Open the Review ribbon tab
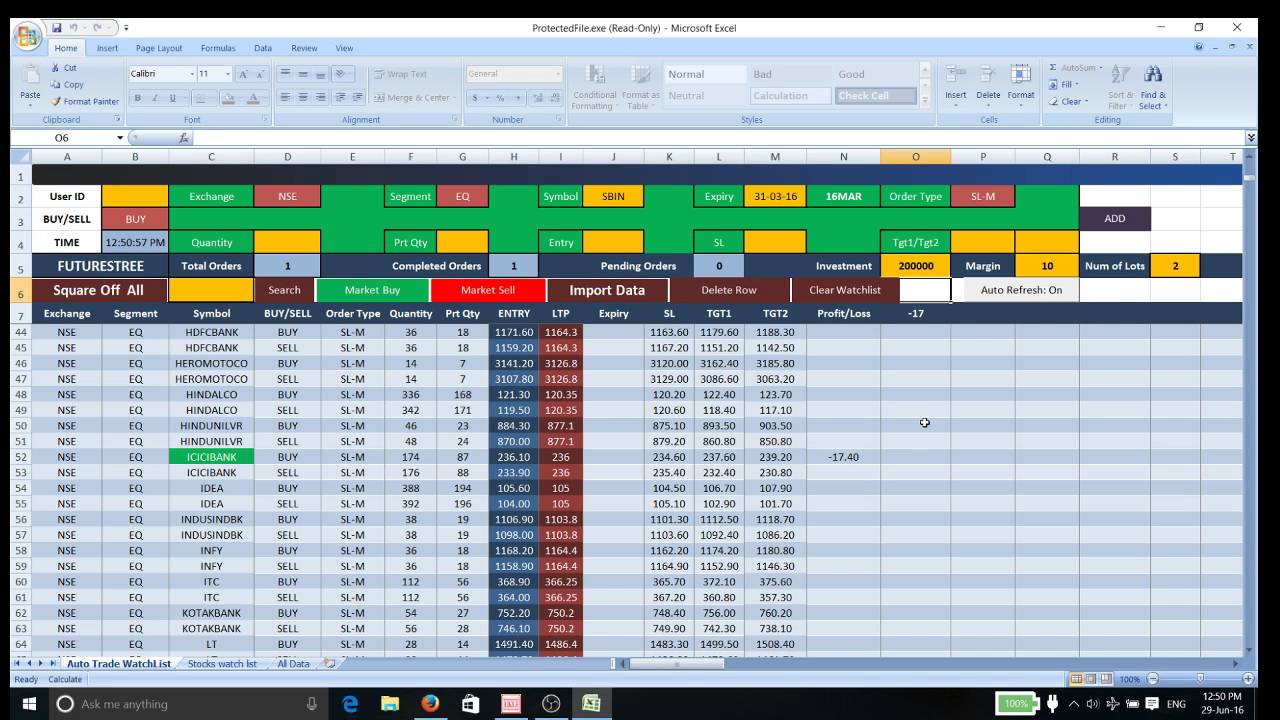Image resolution: width=1280 pixels, height=720 pixels. tap(304, 48)
